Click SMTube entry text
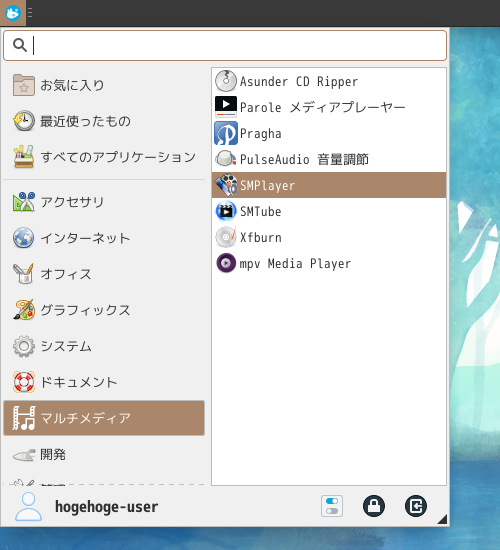Image resolution: width=500 pixels, height=550 pixels. [x=261, y=212]
